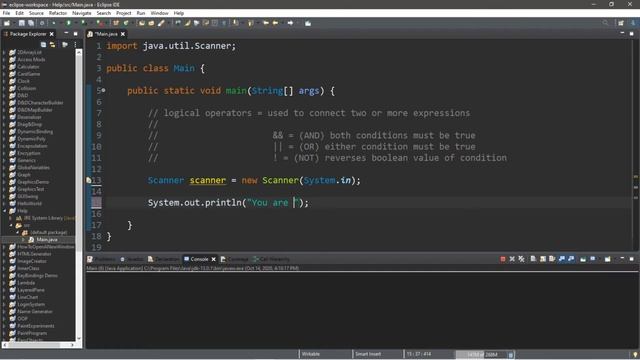Switch to the Declaration tab
640x360 pixels.
point(163,259)
